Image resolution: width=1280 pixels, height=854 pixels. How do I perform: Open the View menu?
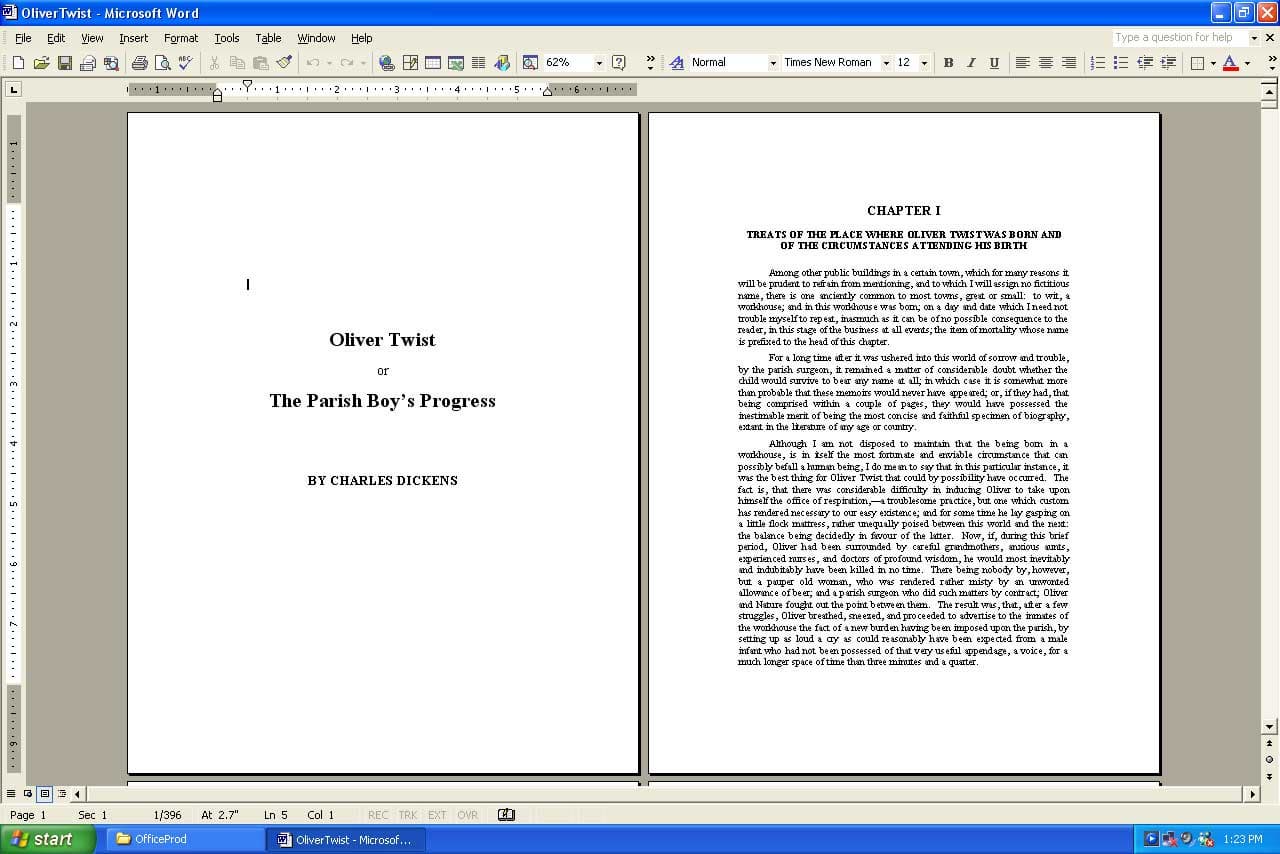[x=92, y=38]
